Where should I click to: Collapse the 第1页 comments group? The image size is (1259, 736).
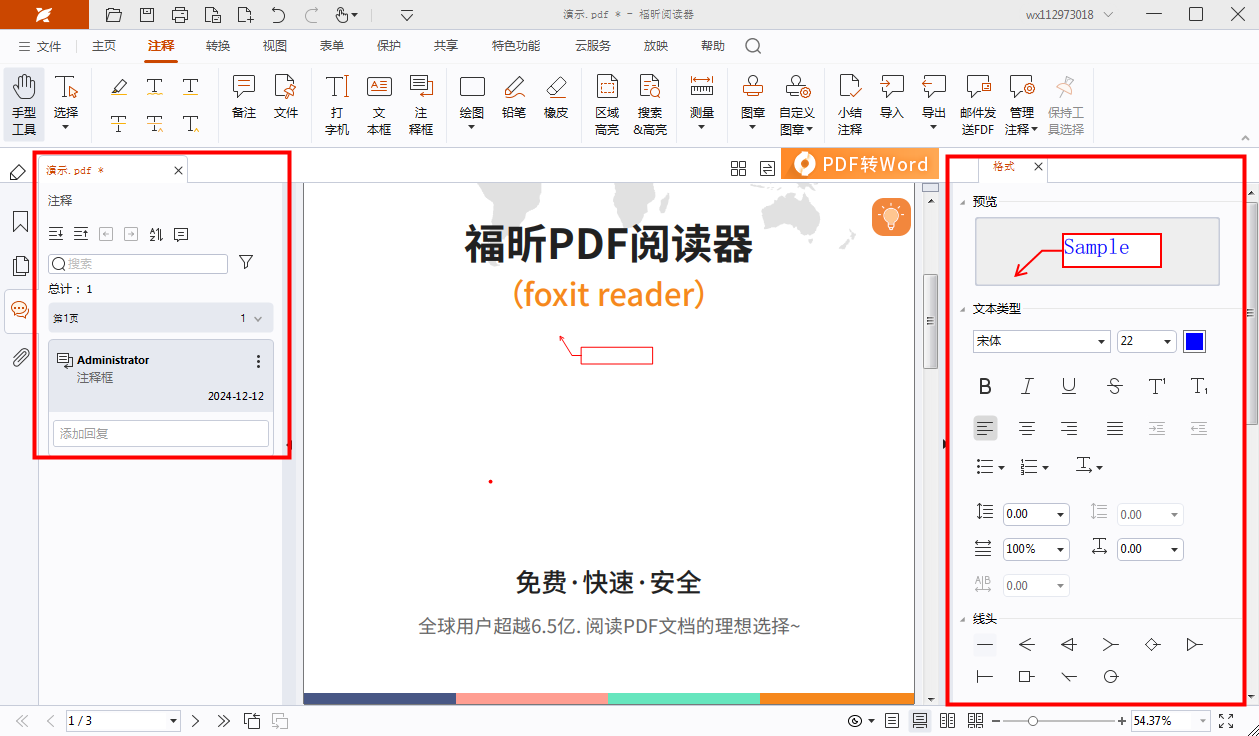tap(258, 319)
